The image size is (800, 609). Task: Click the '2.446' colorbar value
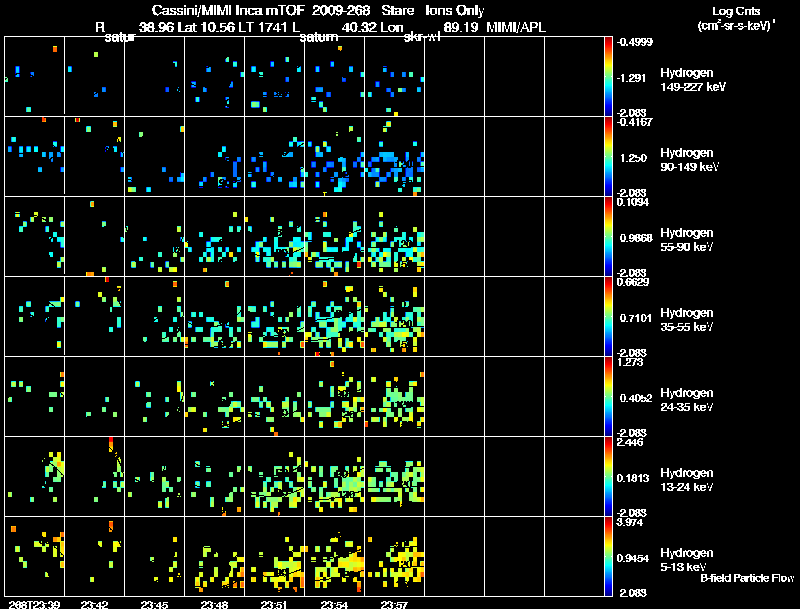pyautogui.click(x=630, y=442)
